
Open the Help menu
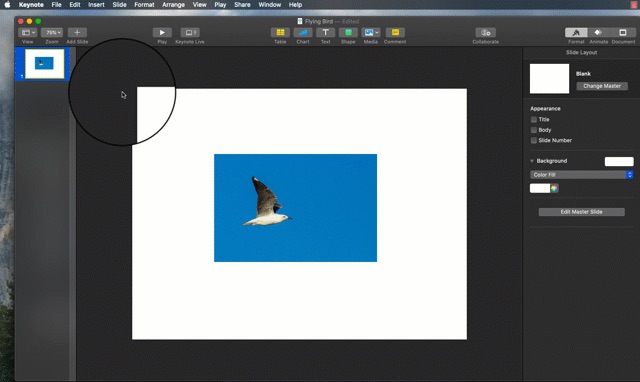coord(296,5)
